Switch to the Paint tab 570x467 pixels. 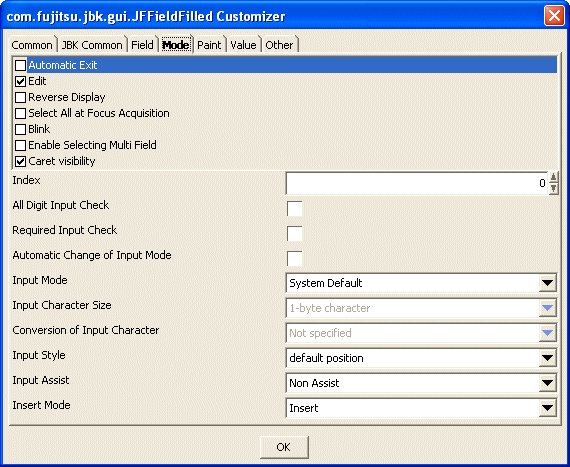click(x=209, y=45)
